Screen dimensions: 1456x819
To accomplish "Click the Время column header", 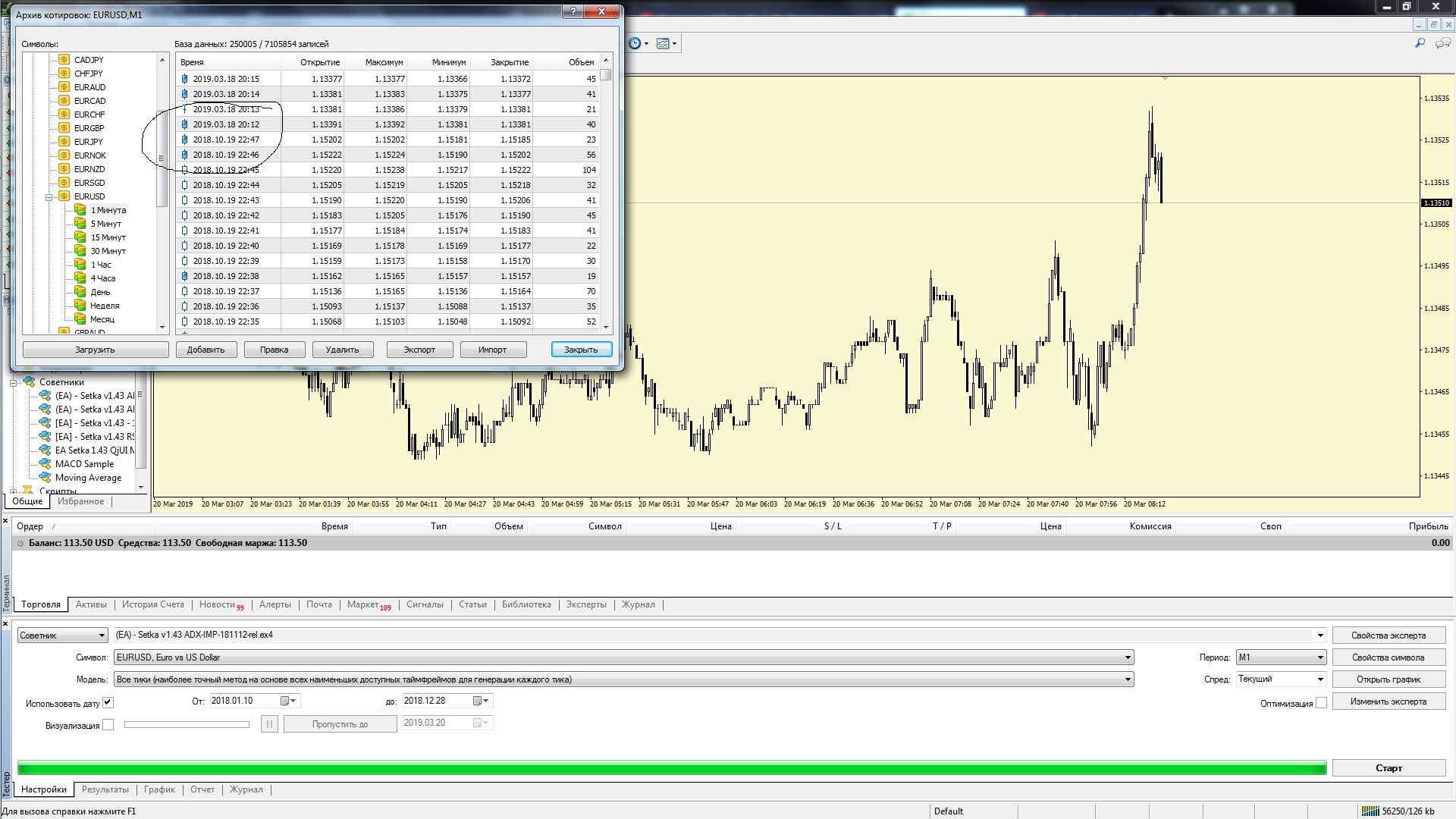I will pos(229,62).
